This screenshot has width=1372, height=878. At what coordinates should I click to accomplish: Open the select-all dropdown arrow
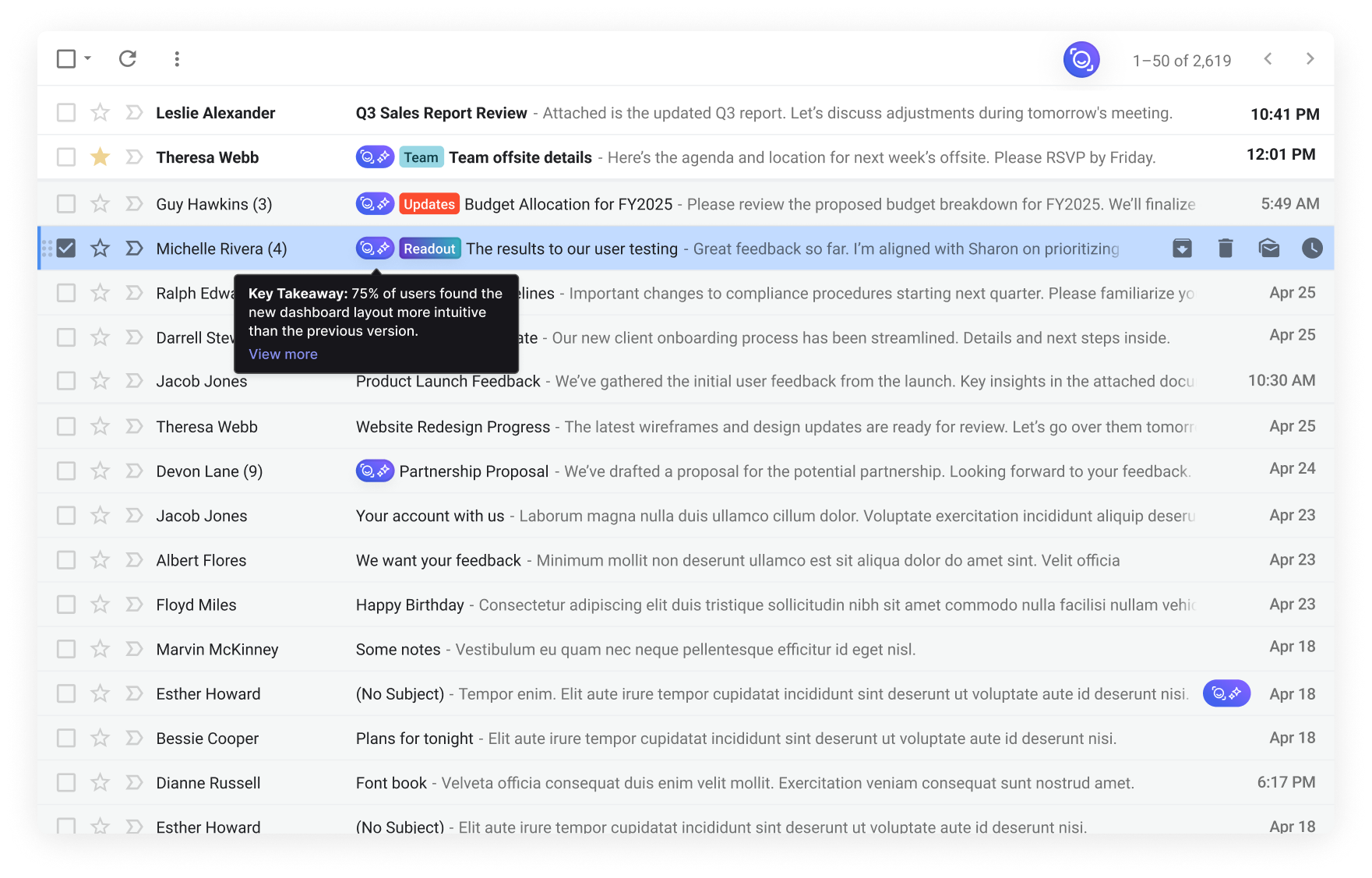[87, 58]
